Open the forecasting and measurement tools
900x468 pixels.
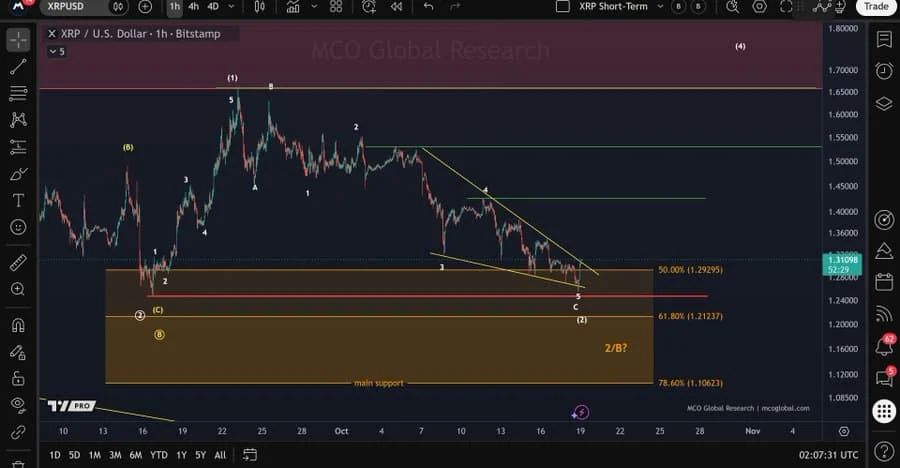[x=18, y=147]
